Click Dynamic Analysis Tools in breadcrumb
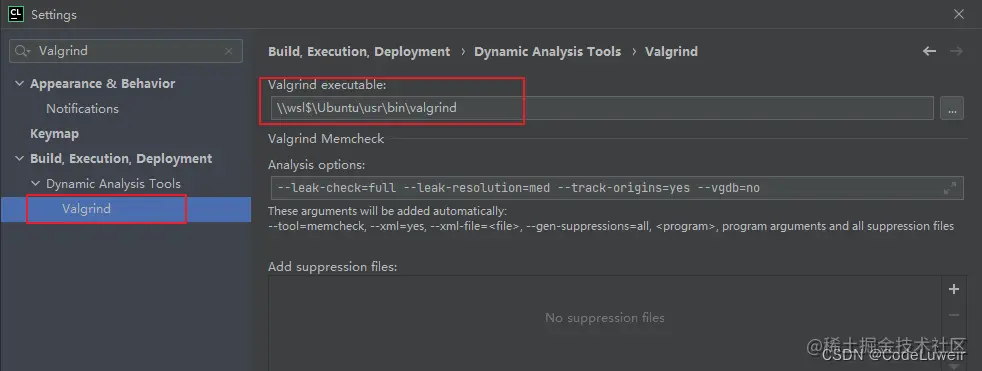This screenshot has width=982, height=371. click(x=547, y=51)
